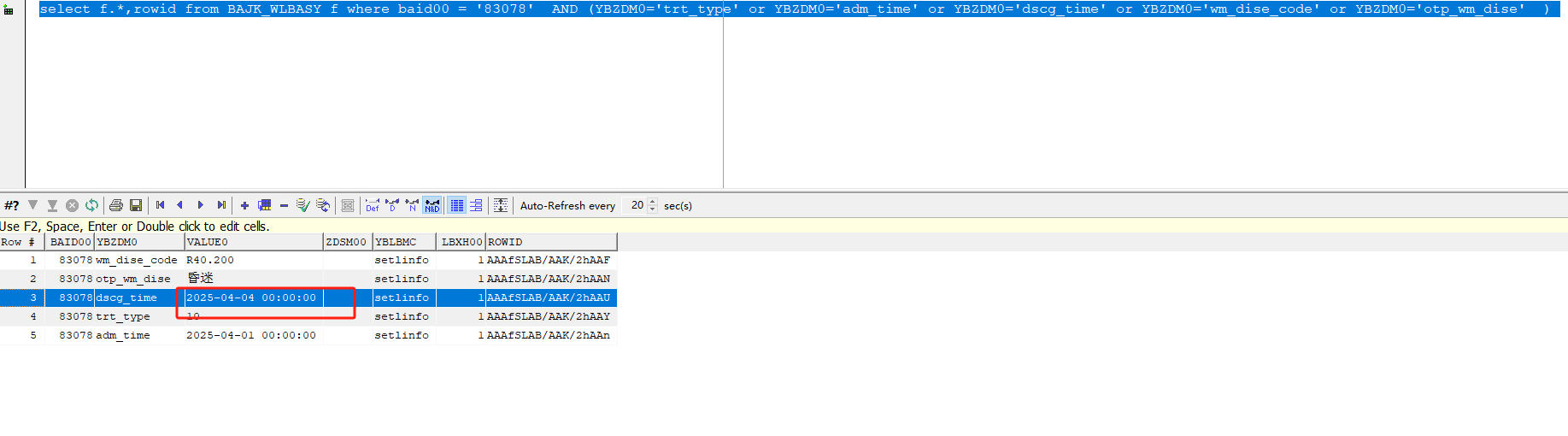
Task: Choose the D column header display
Action: tap(392, 205)
